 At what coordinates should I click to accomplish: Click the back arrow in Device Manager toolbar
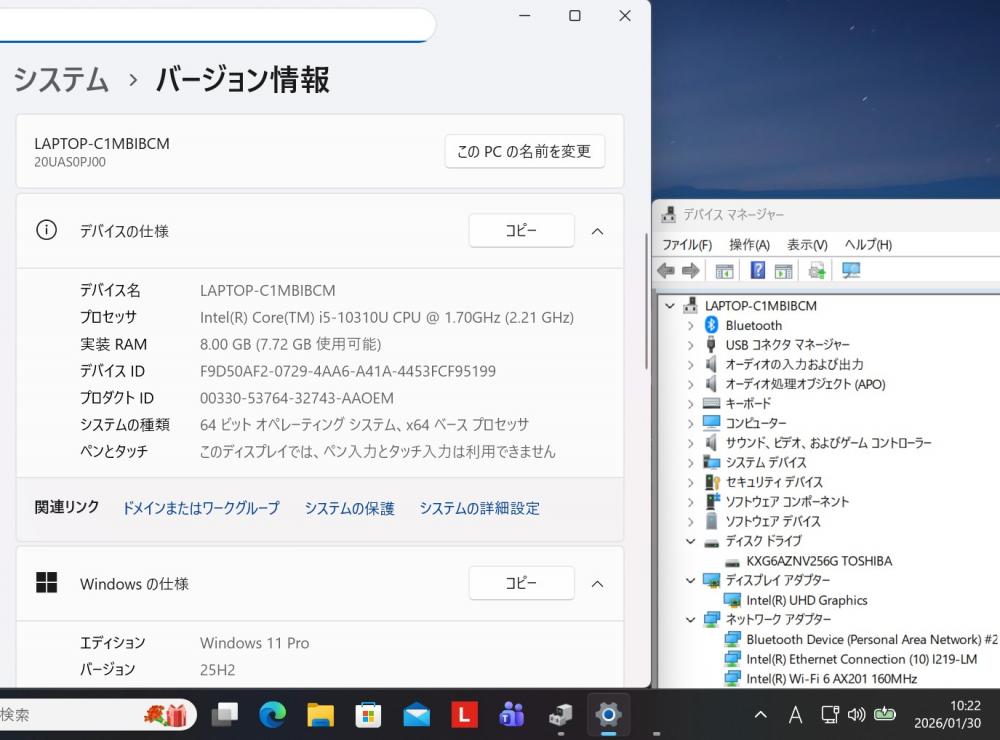point(666,271)
